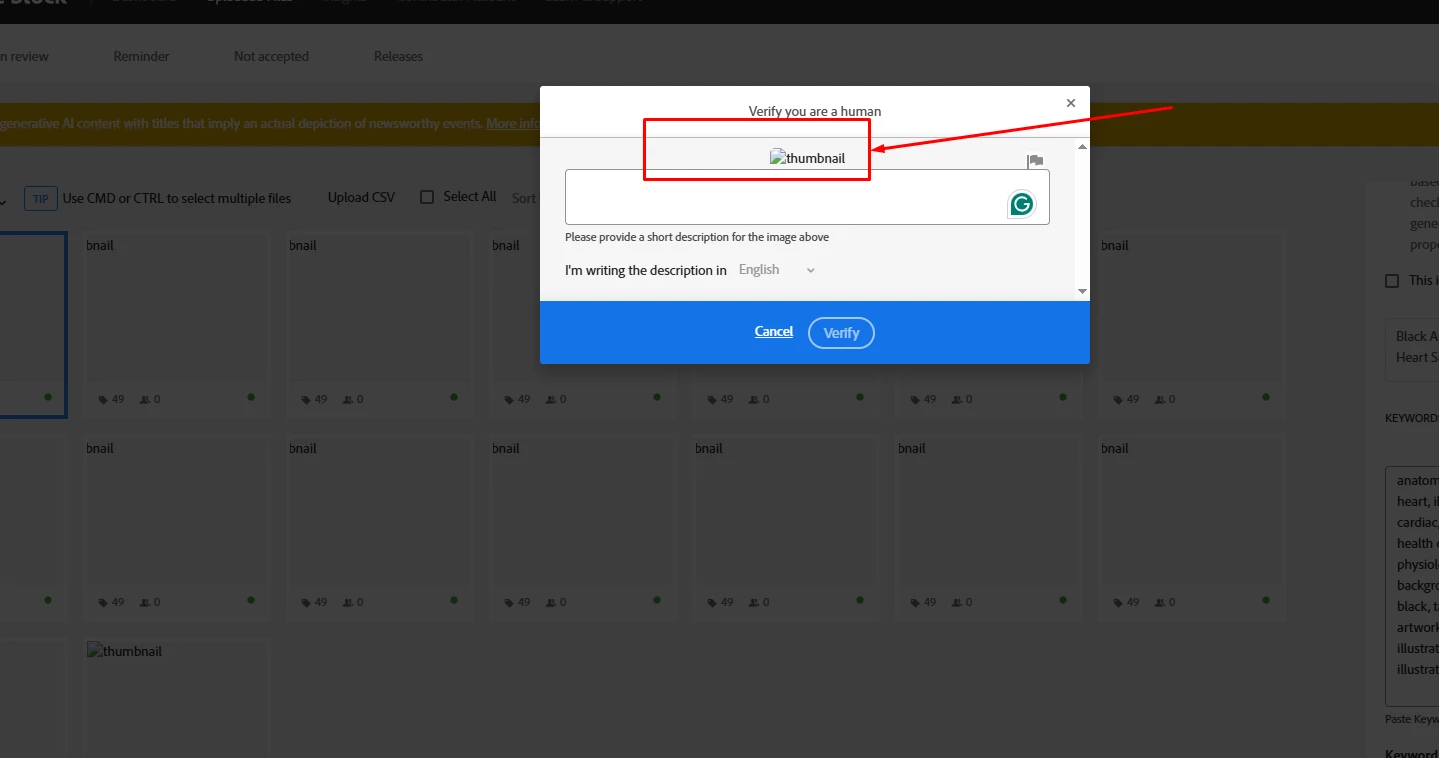Open the English language dropdown

[x=777, y=270]
